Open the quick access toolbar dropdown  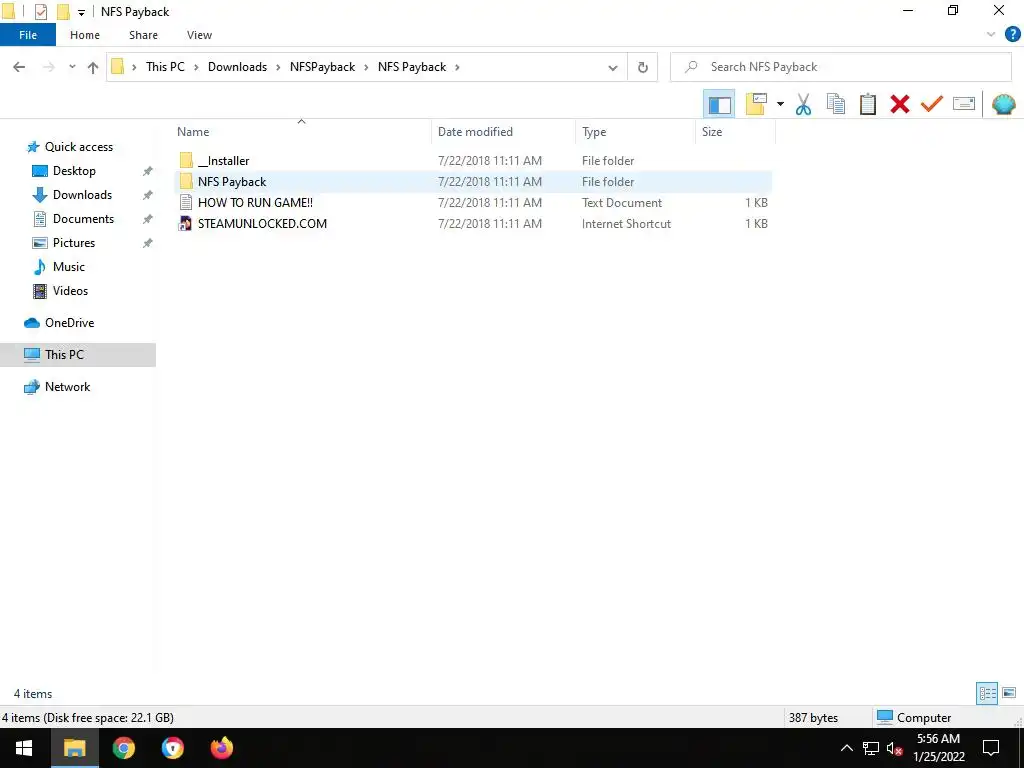(x=81, y=12)
